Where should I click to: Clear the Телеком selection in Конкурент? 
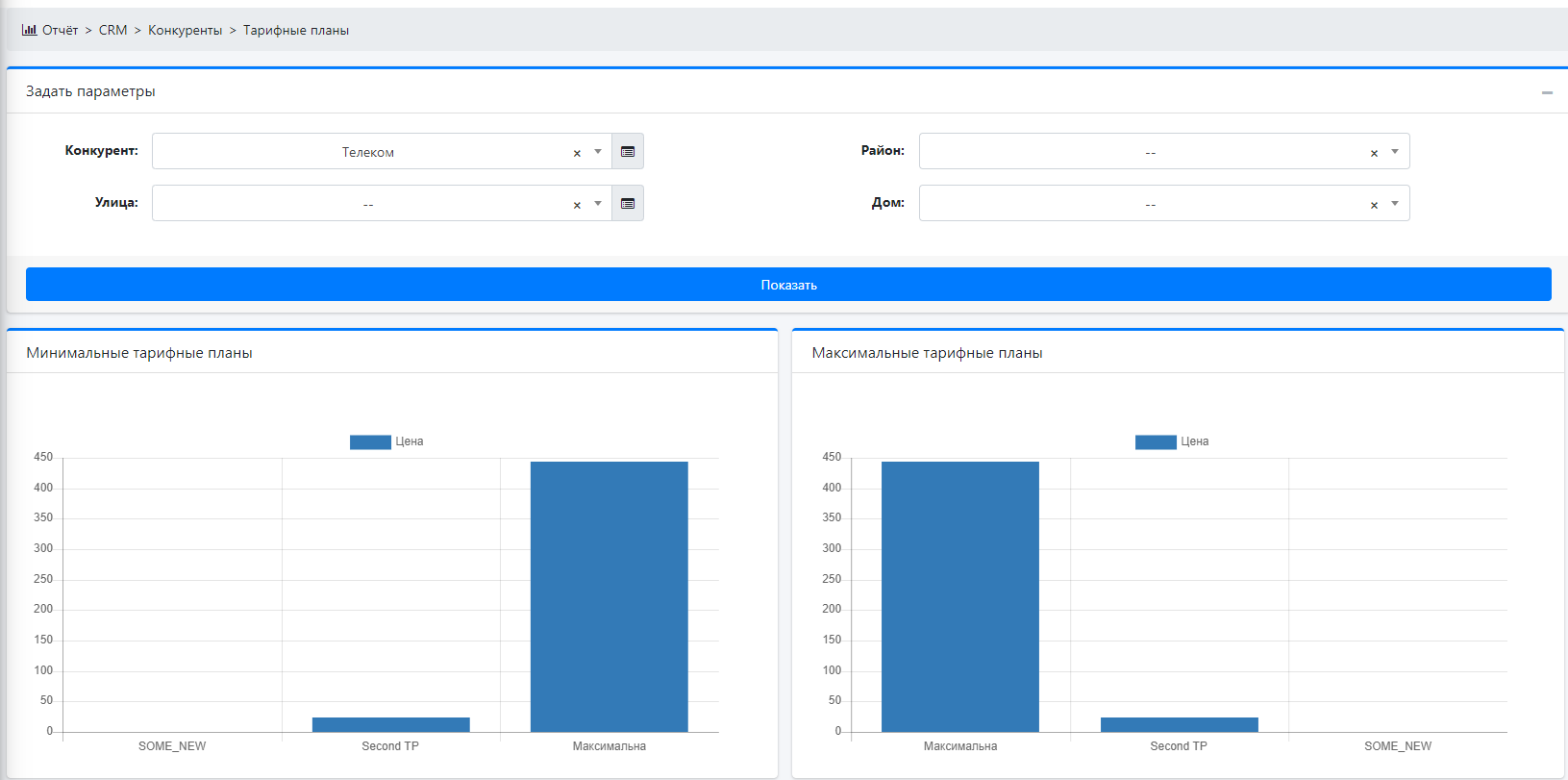pyautogui.click(x=577, y=153)
